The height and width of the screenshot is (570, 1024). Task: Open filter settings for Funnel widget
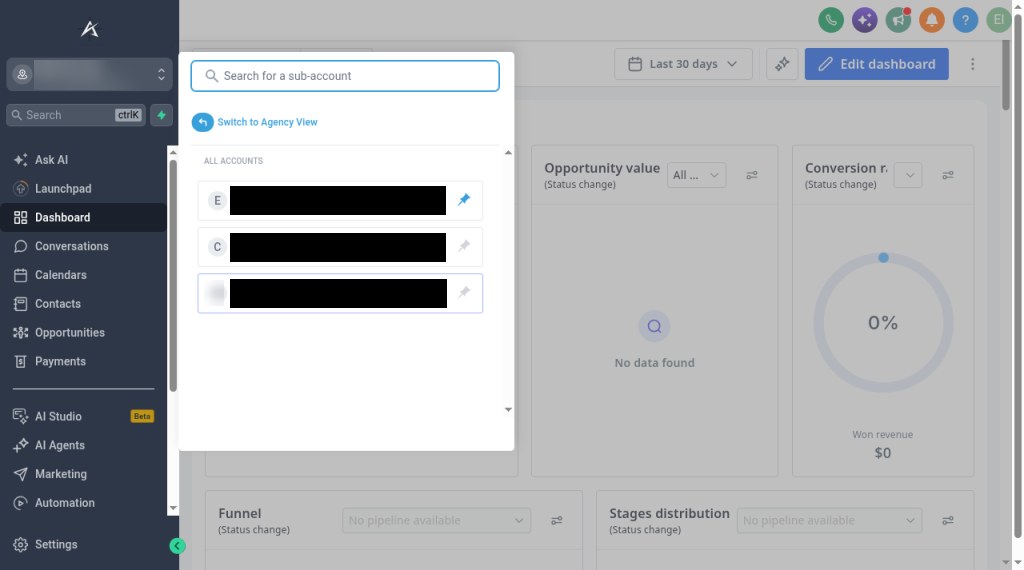click(556, 520)
